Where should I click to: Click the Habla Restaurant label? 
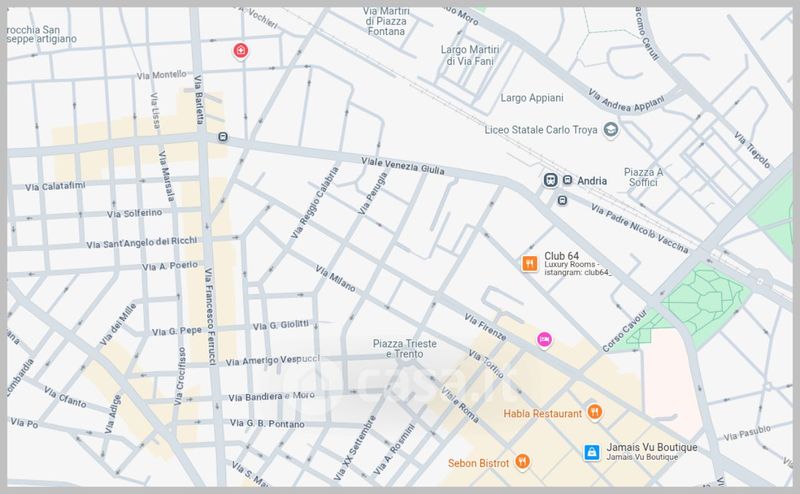[x=542, y=411]
